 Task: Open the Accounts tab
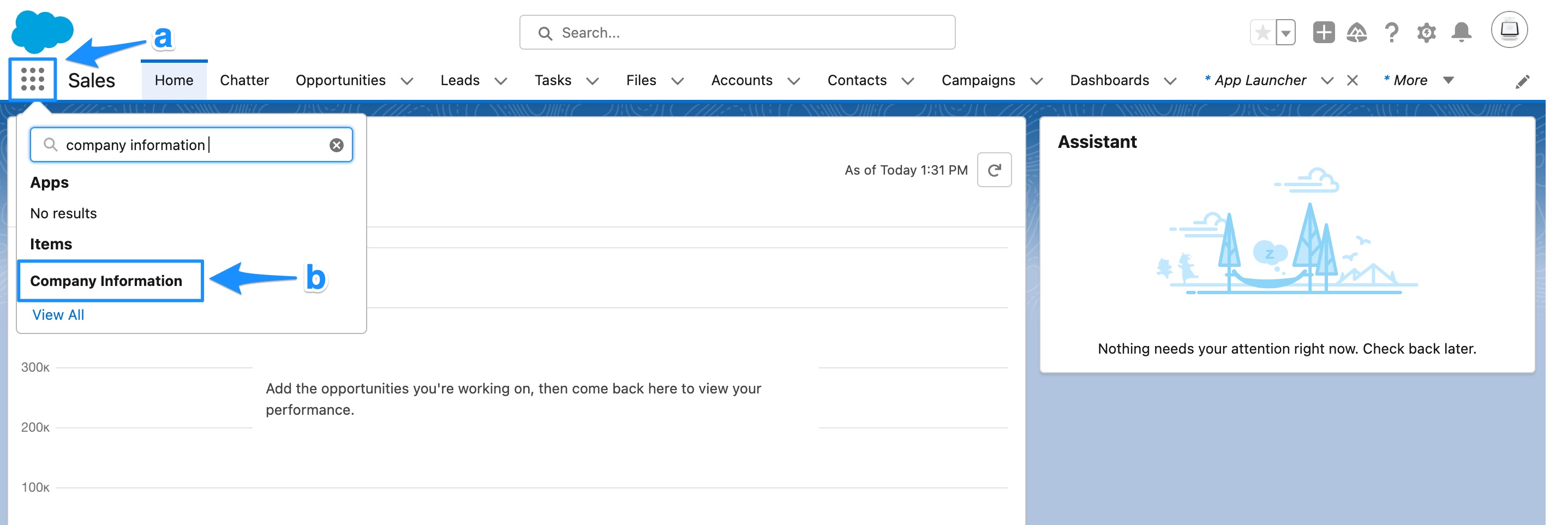[x=741, y=80]
